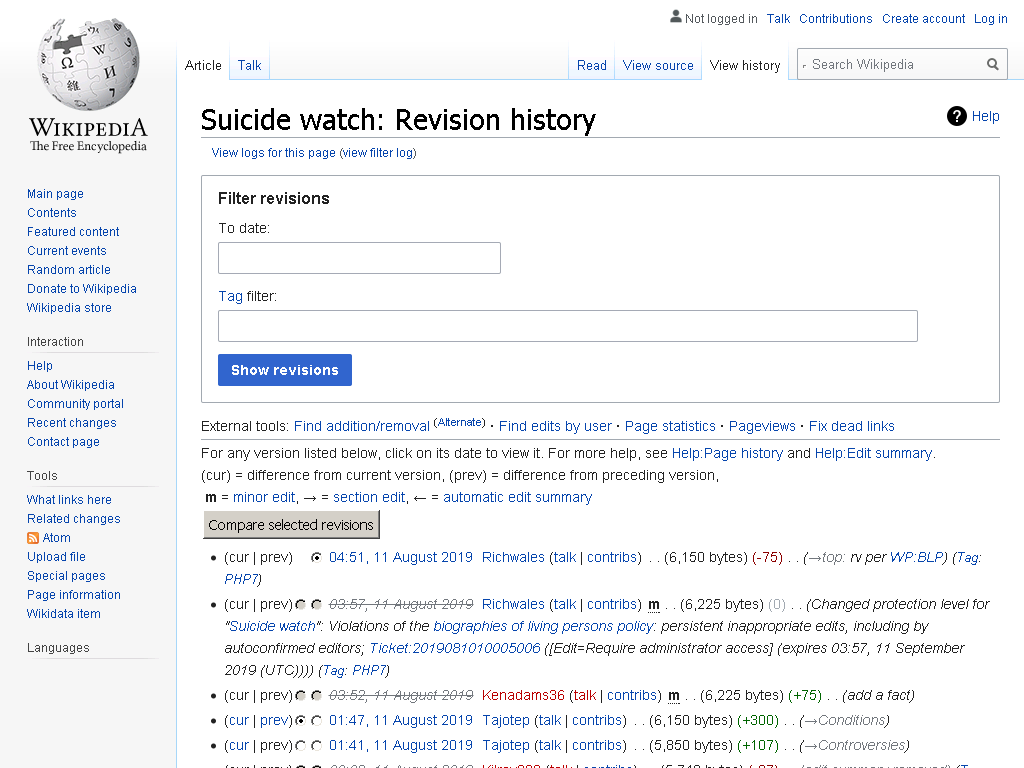The height and width of the screenshot is (768, 1024).
Task: Open the view filter log link
Action: pos(377,153)
